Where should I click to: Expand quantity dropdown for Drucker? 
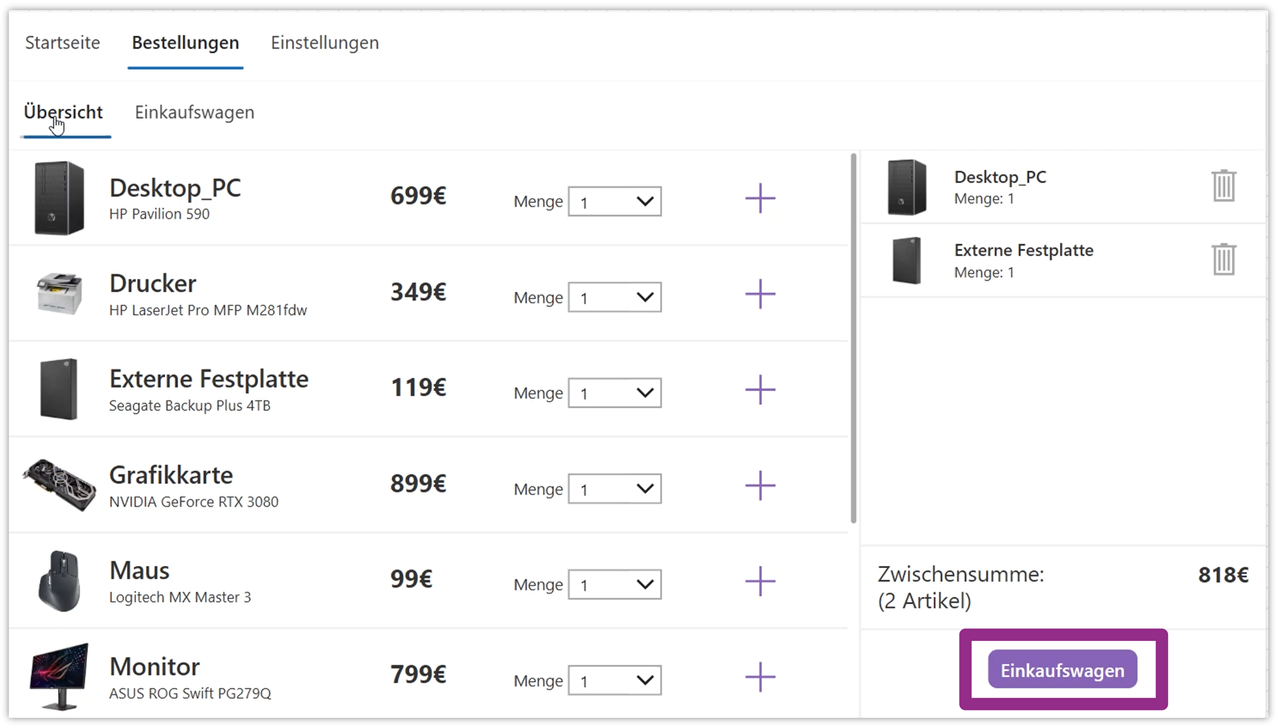614,297
